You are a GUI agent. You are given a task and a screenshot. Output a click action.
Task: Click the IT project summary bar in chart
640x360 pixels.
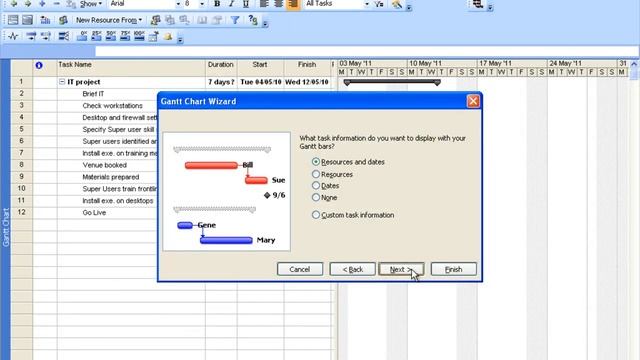(392, 82)
